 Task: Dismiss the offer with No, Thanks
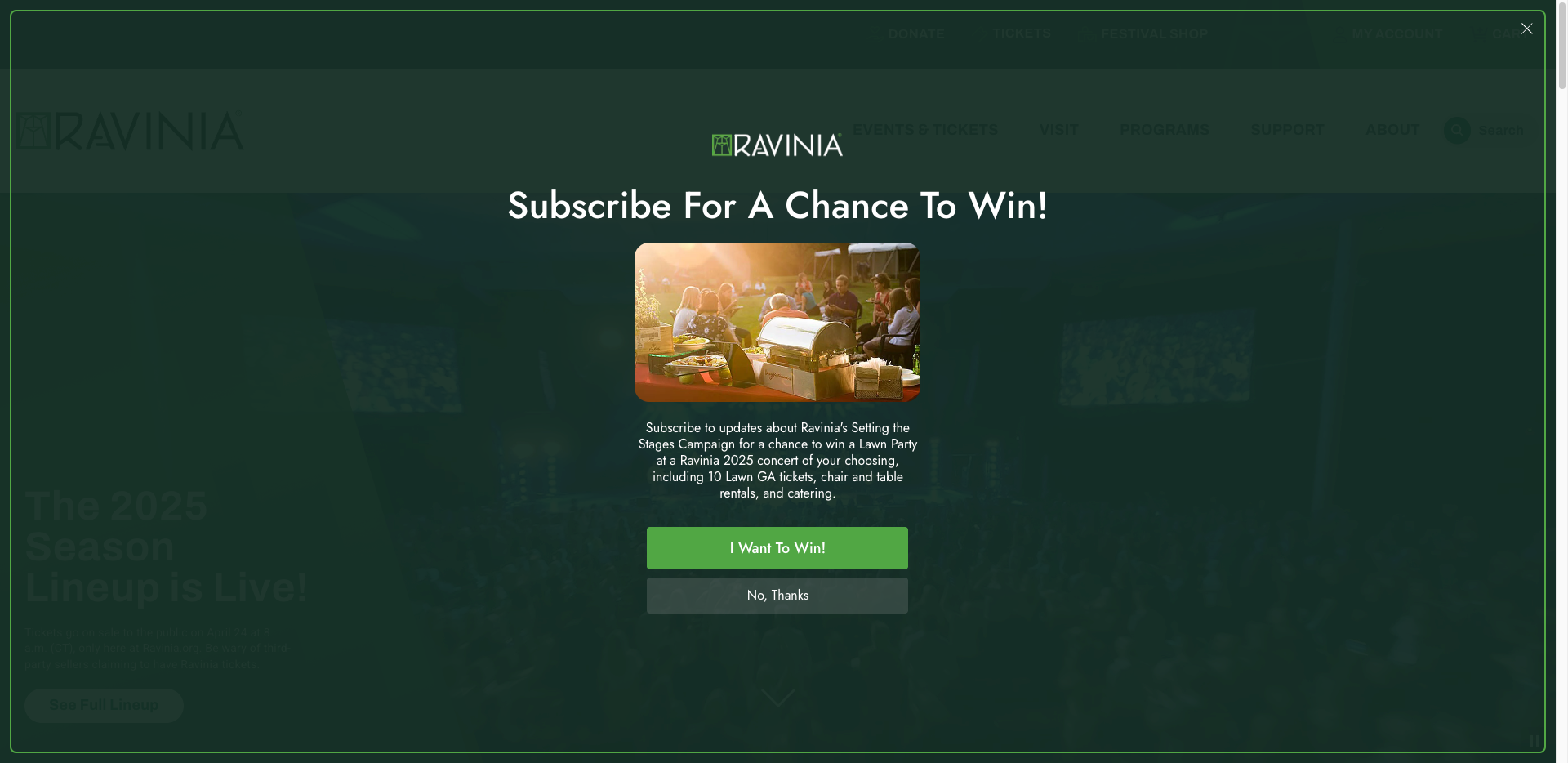point(777,596)
